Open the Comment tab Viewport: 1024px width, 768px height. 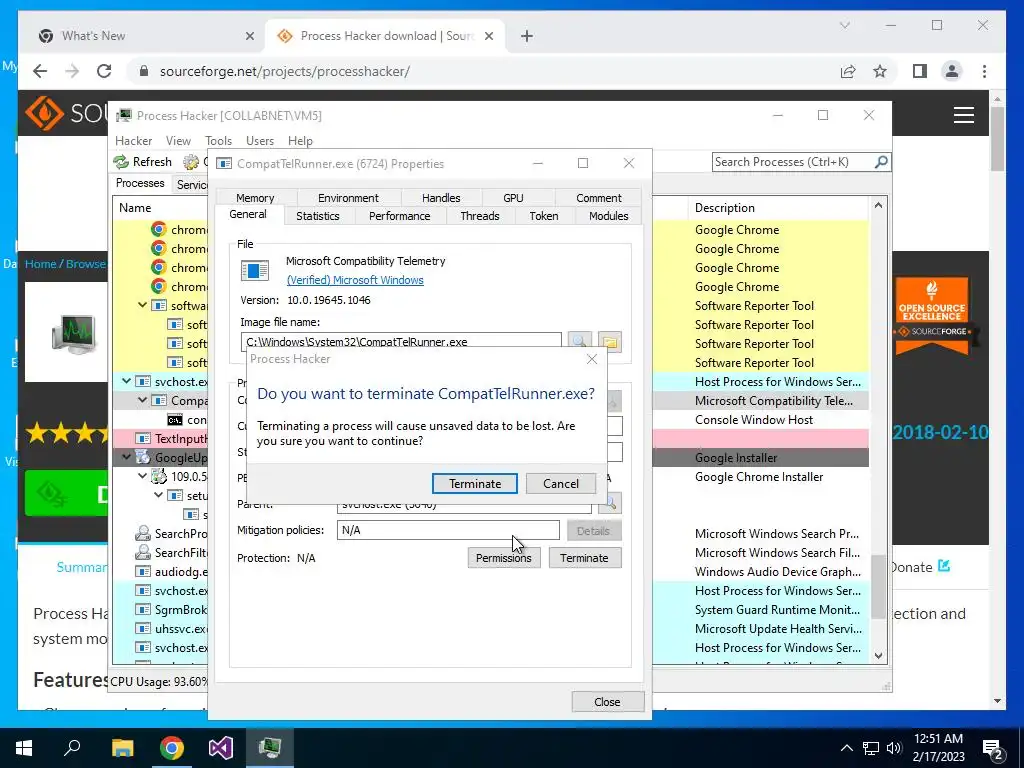pyautogui.click(x=599, y=198)
